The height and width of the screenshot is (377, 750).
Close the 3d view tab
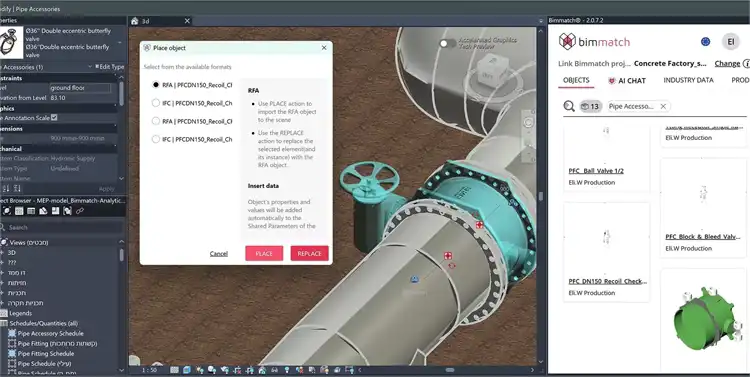click(x=187, y=21)
